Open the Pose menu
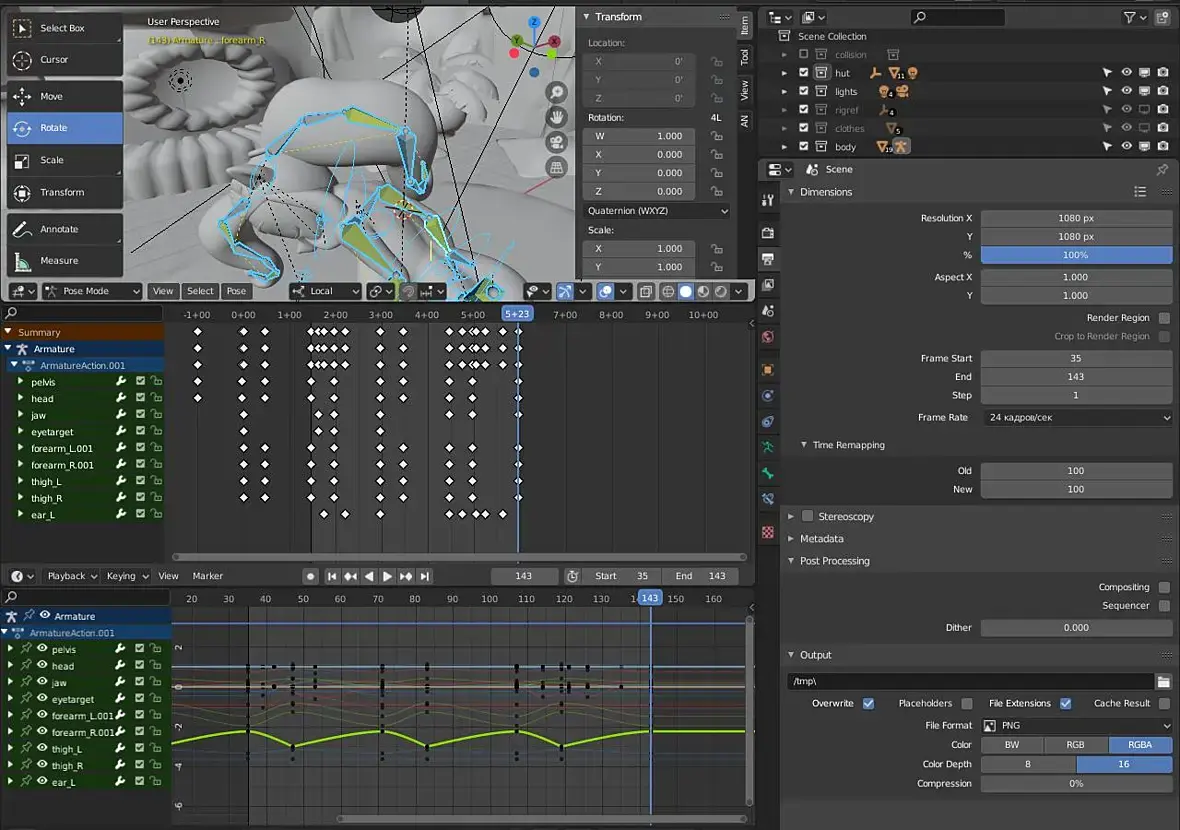 pos(236,291)
